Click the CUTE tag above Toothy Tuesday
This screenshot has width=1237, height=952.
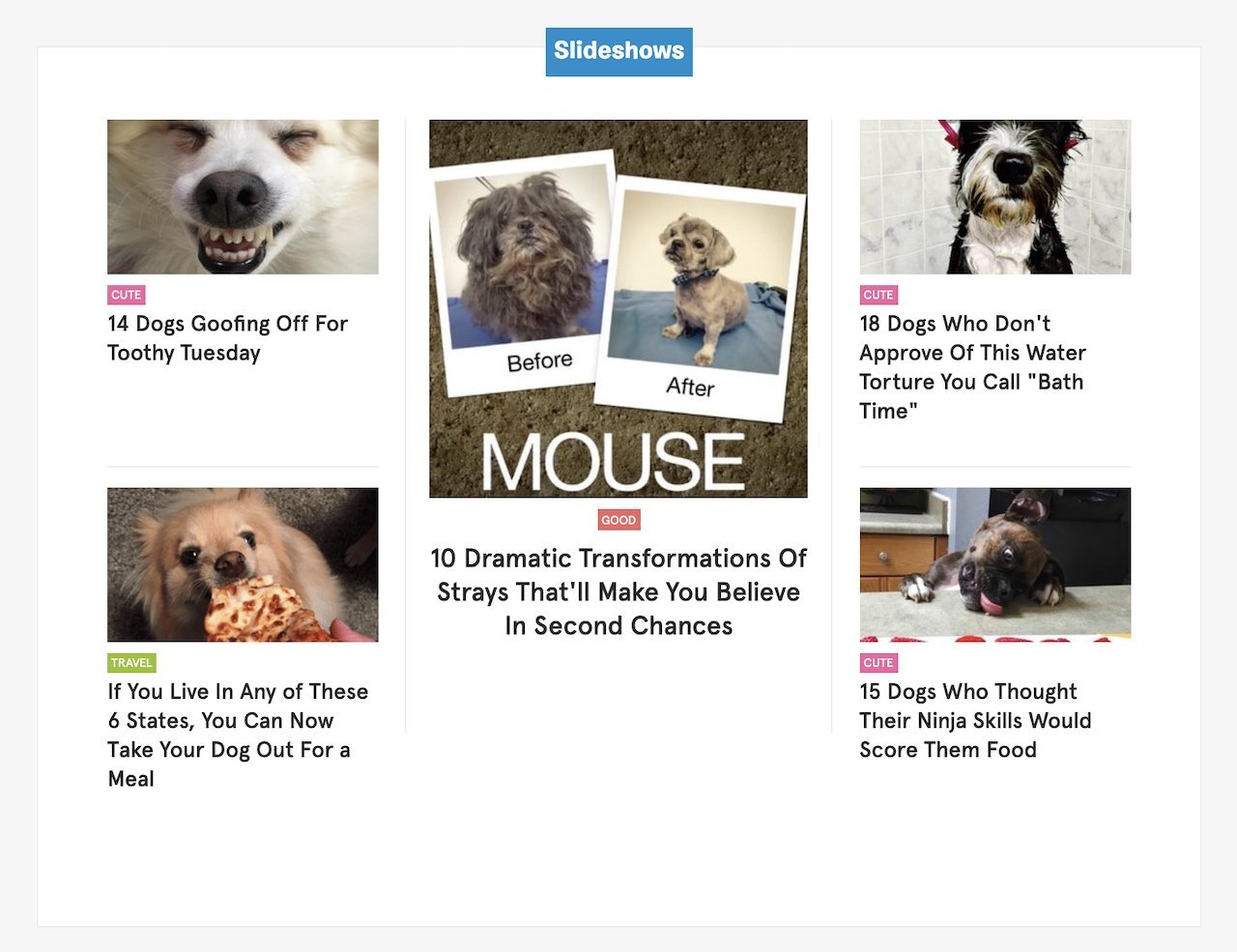coord(126,295)
